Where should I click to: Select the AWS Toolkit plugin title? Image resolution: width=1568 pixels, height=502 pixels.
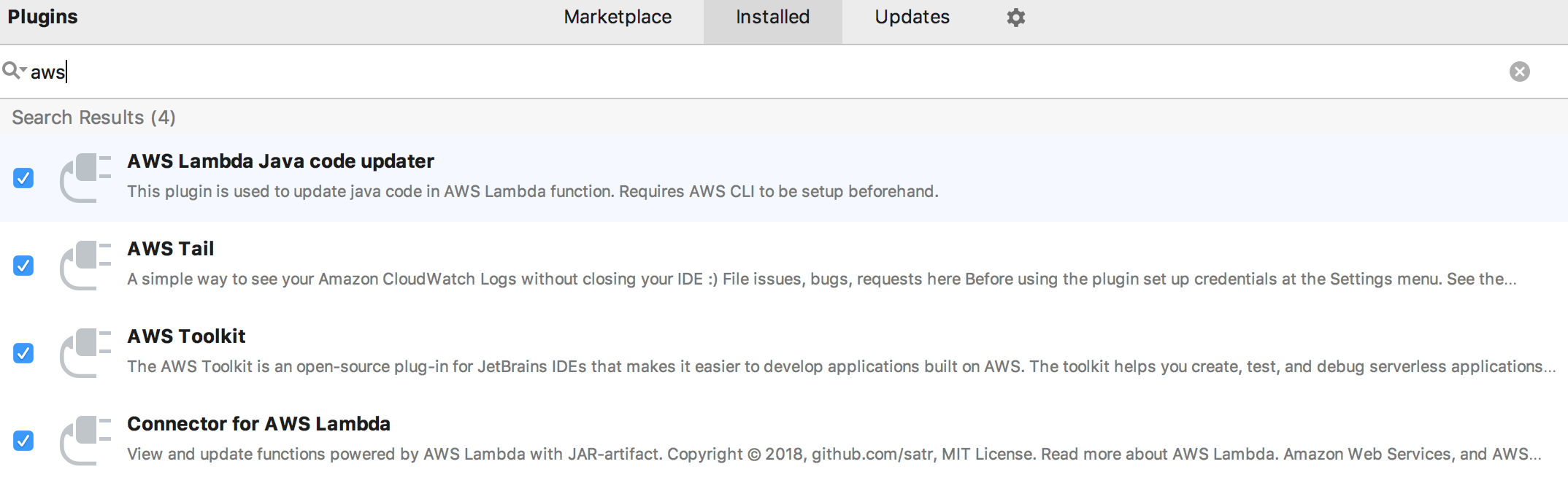tap(186, 336)
